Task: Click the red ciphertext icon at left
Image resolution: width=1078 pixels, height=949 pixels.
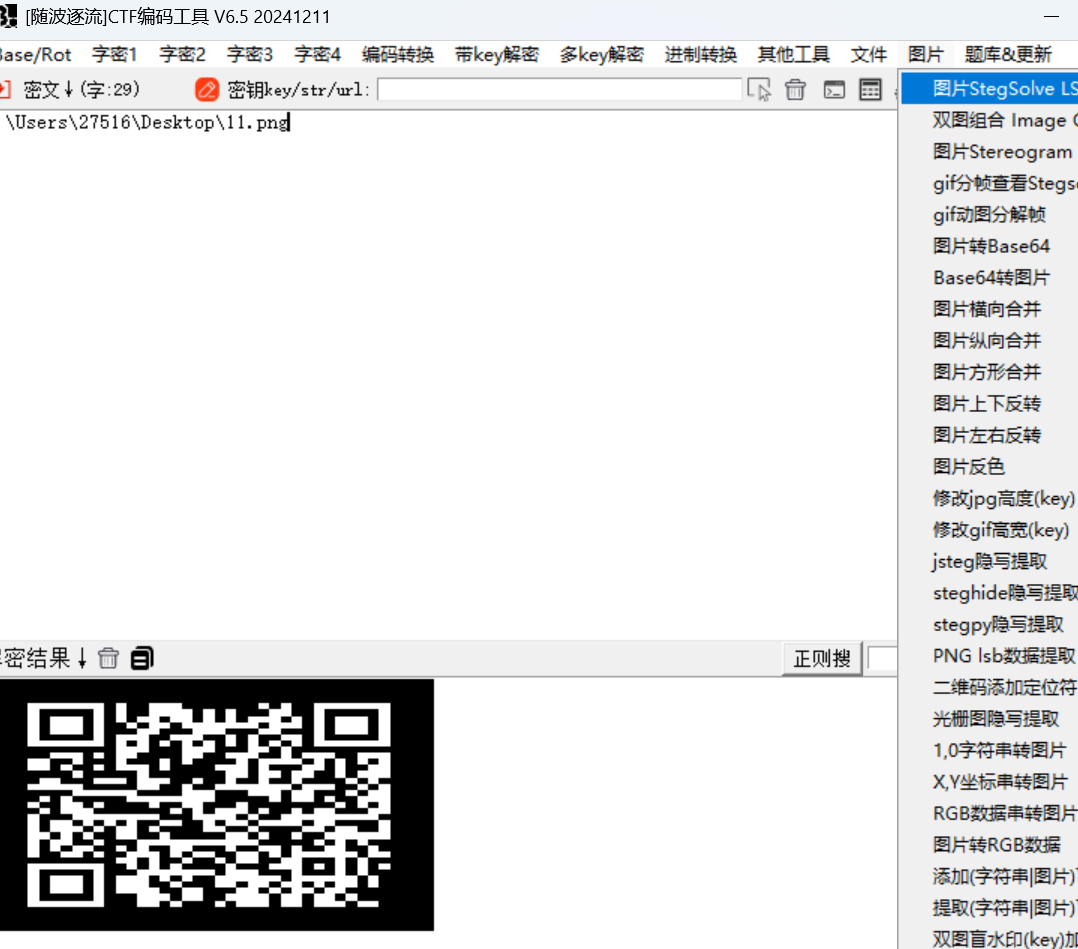Action: coord(5,89)
